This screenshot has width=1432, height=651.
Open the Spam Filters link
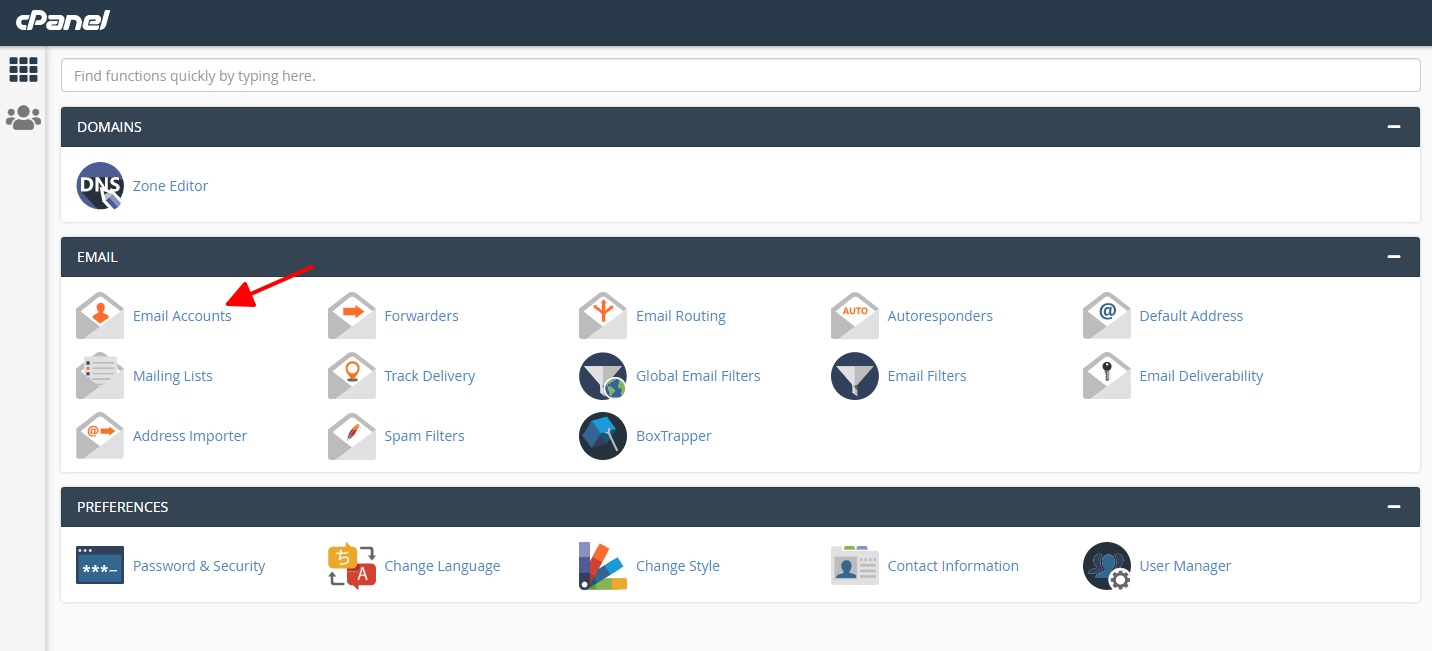424,436
